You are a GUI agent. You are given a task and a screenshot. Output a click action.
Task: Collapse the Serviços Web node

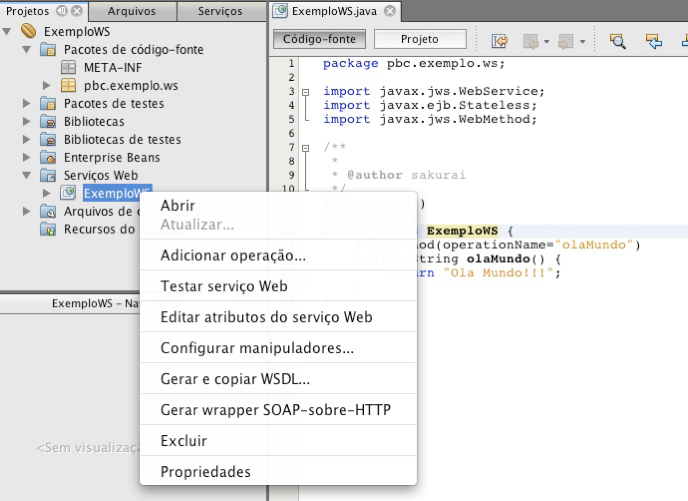pos(26,175)
